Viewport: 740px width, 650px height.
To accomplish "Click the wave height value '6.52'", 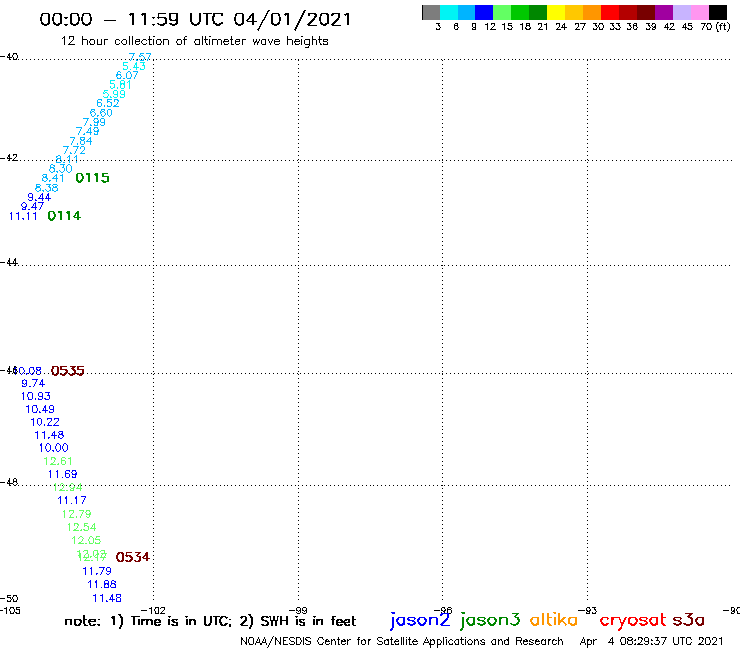I will coord(108,103).
